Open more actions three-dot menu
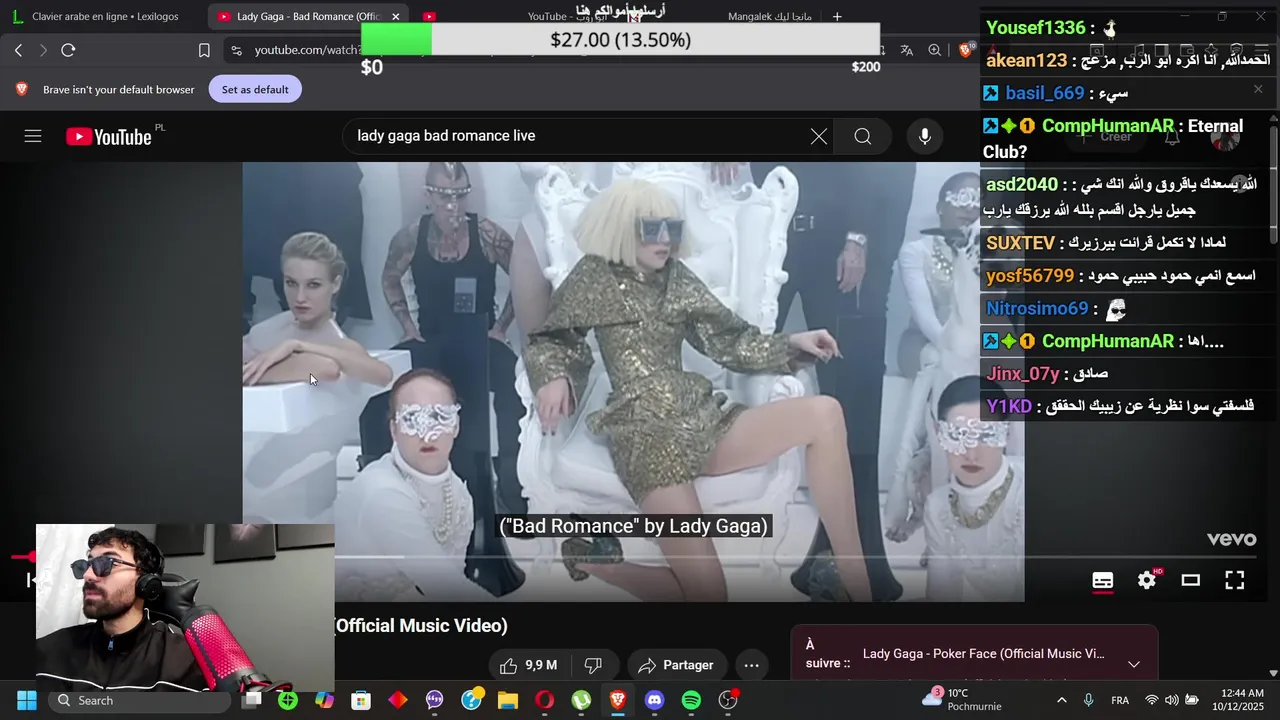 [x=752, y=665]
